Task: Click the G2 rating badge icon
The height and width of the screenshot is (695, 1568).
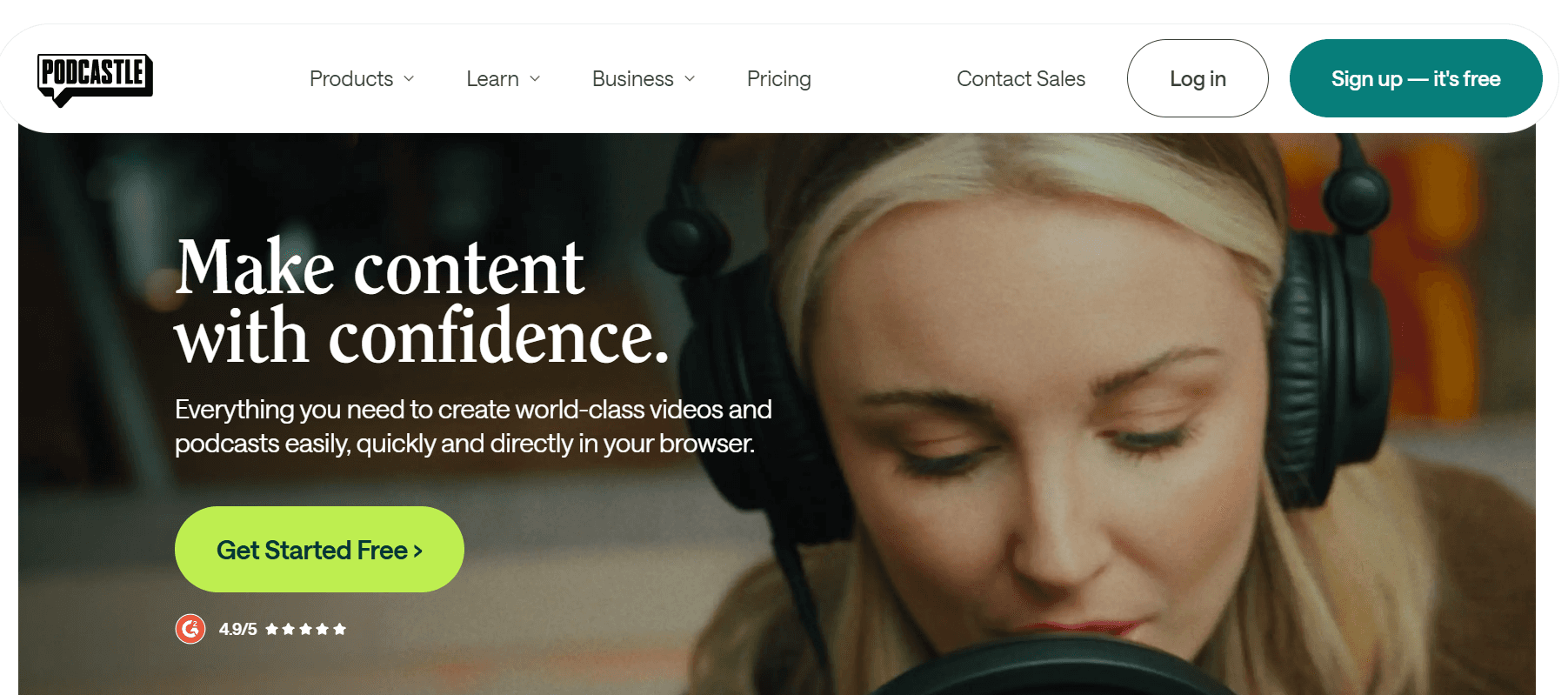Action: (x=190, y=628)
